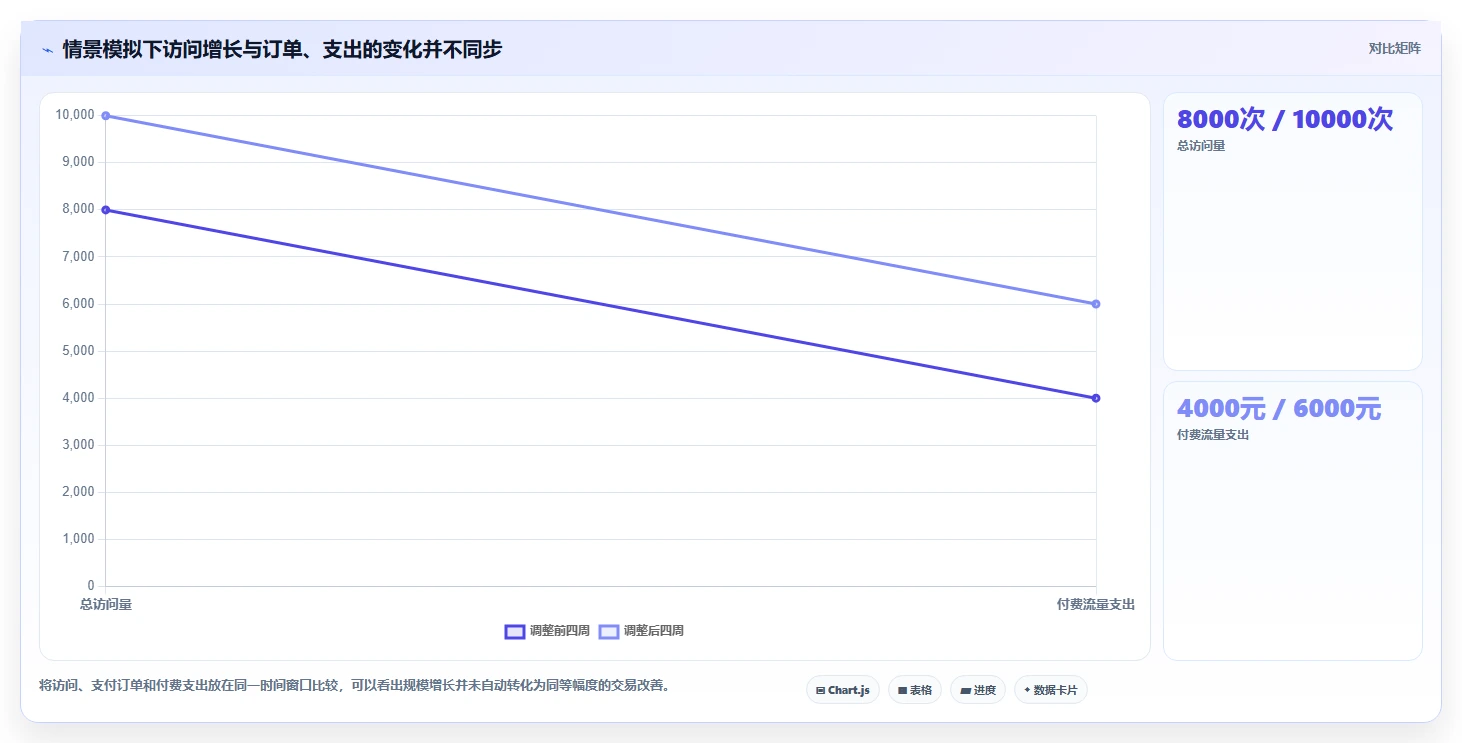Toggle the 调整后四周 legend entry

pyautogui.click(x=641, y=631)
